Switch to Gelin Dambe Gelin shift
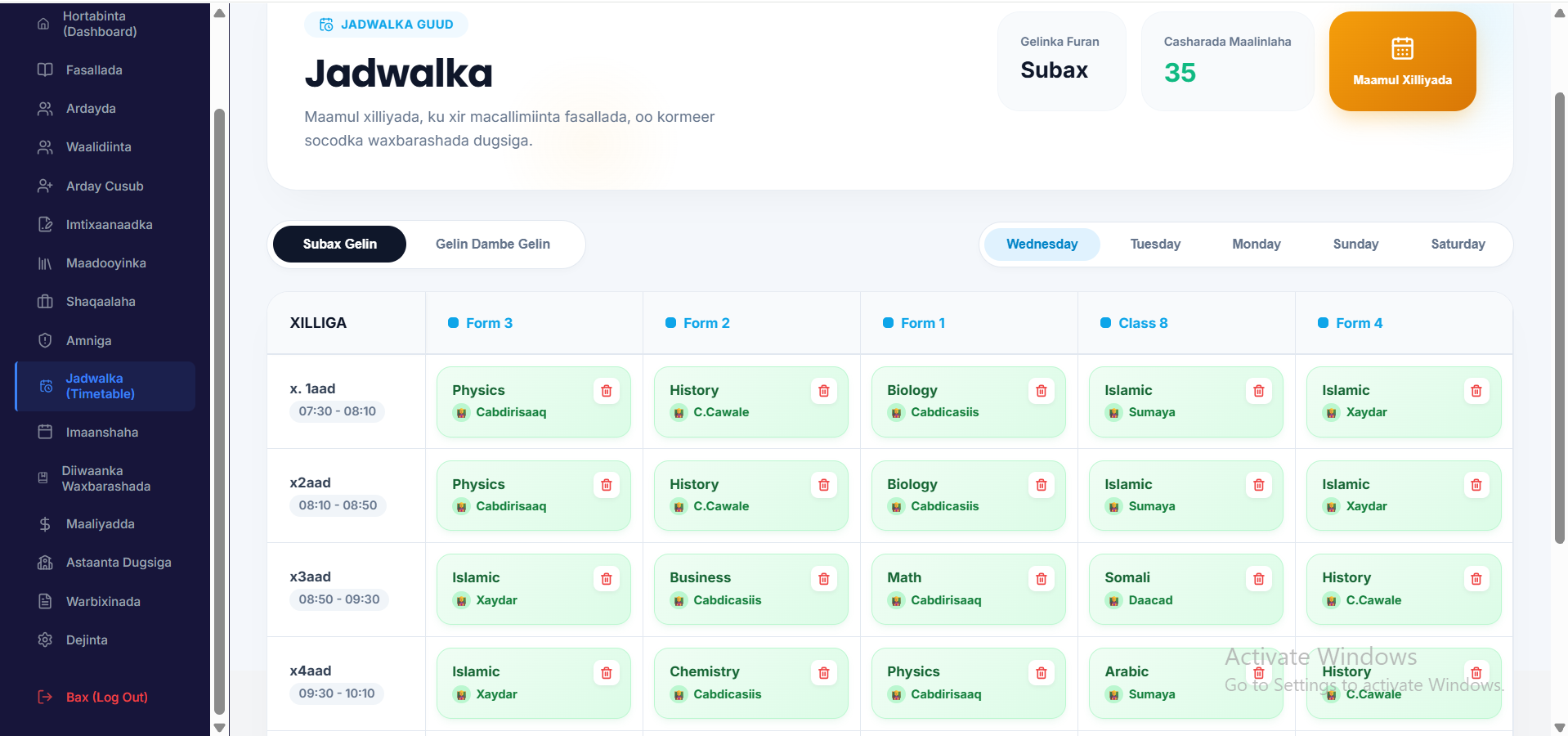The image size is (1568, 736). click(493, 244)
